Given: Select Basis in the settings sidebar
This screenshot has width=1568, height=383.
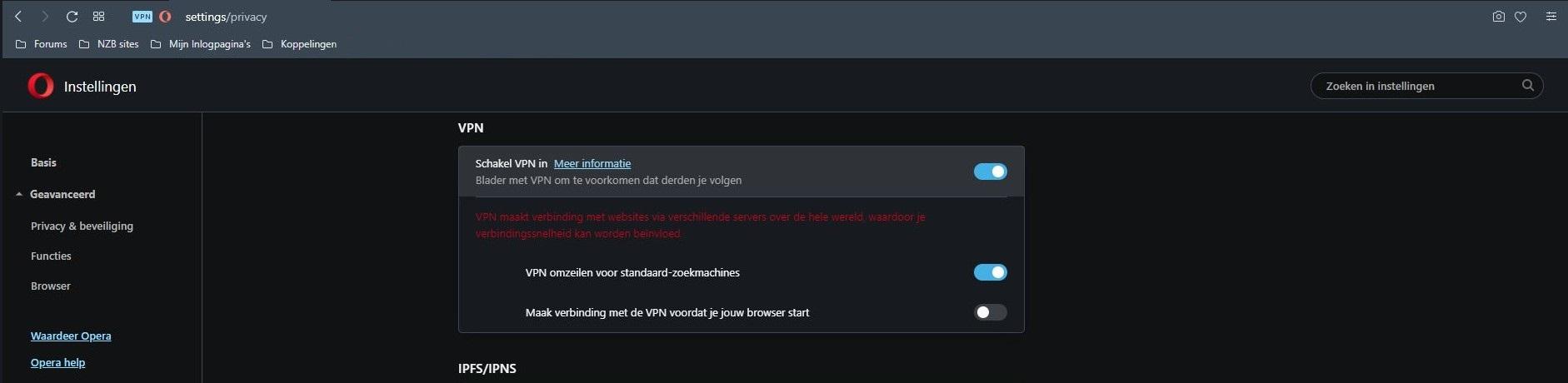Looking at the screenshot, I should click(43, 162).
